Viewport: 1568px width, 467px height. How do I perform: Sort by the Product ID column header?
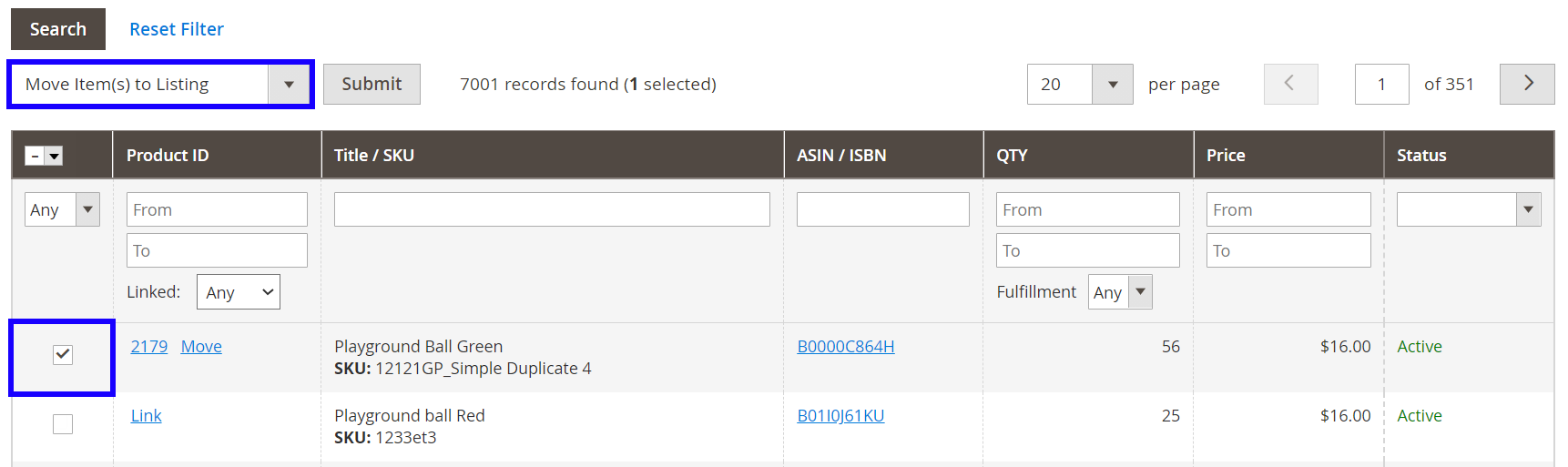pos(168,156)
